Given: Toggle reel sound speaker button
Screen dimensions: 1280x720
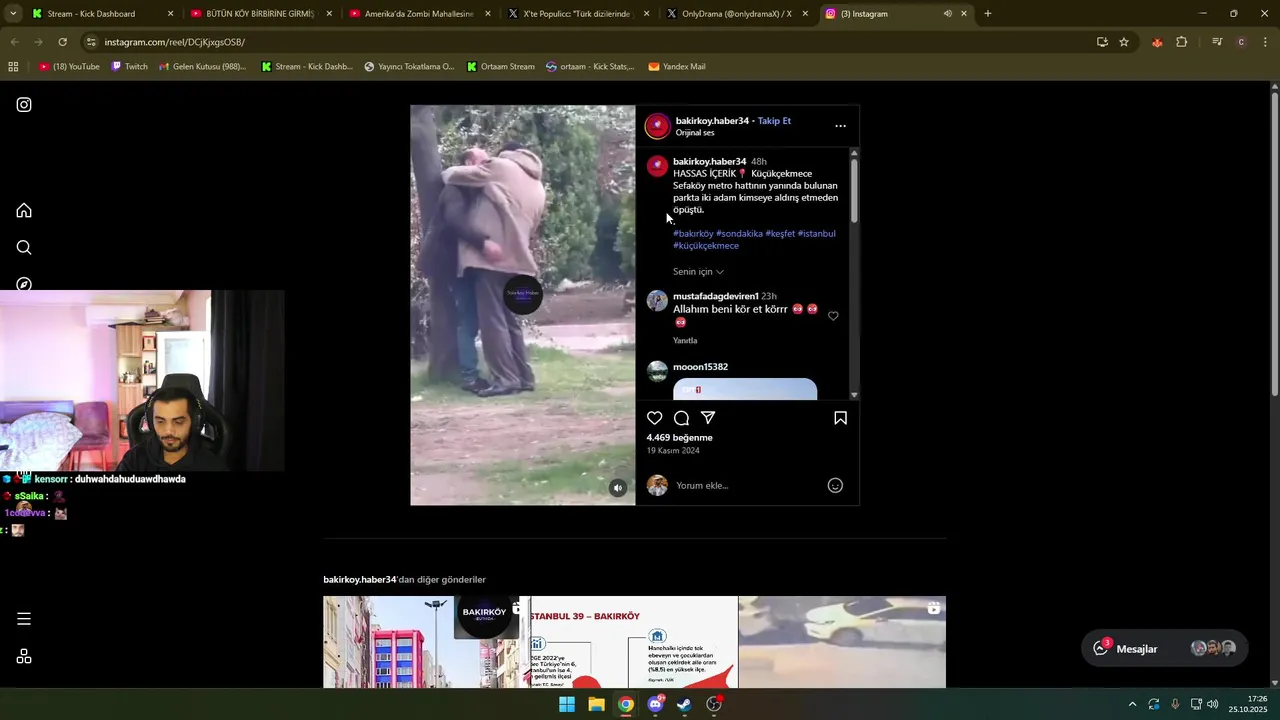Looking at the screenshot, I should pos(618,488).
